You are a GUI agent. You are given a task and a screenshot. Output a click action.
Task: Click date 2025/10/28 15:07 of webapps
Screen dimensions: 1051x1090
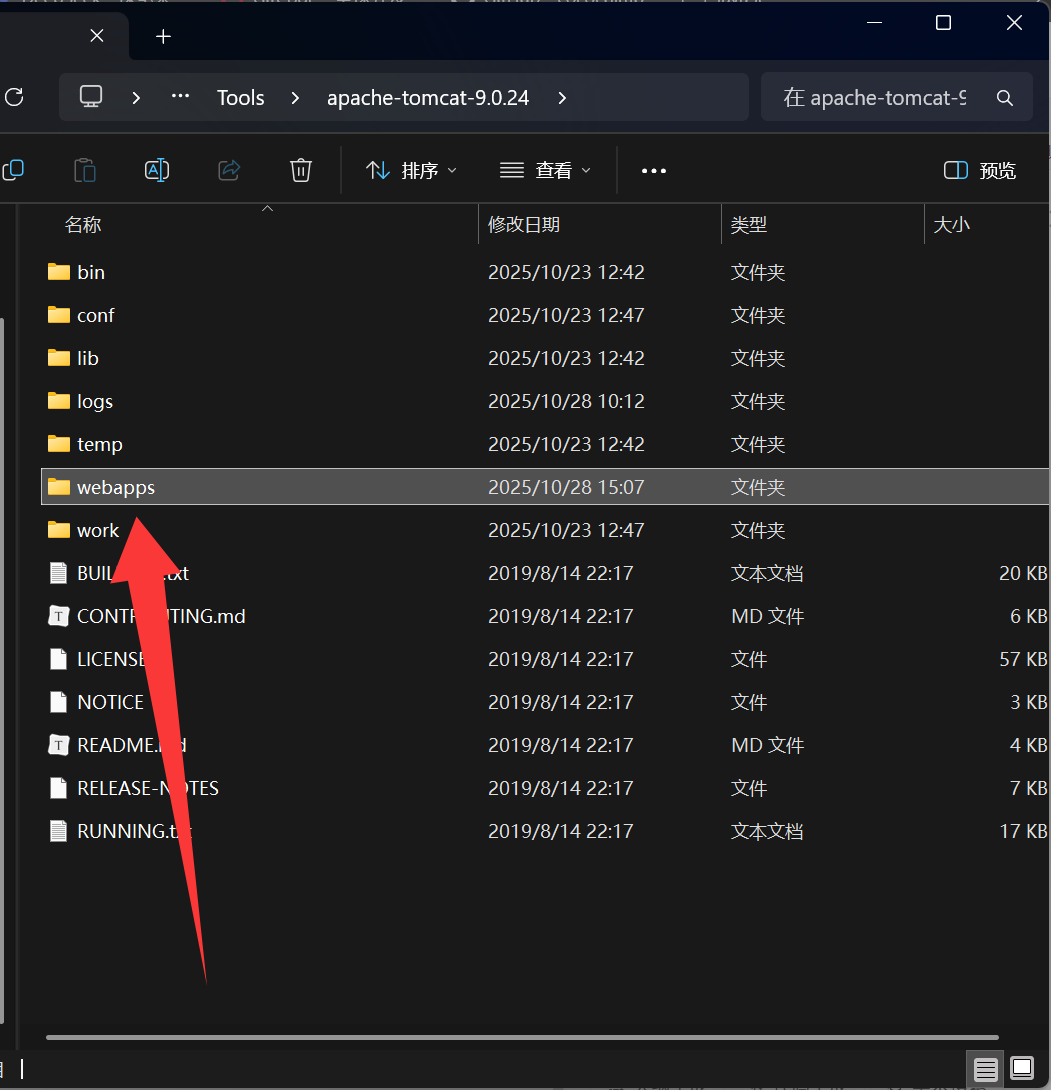coord(566,487)
